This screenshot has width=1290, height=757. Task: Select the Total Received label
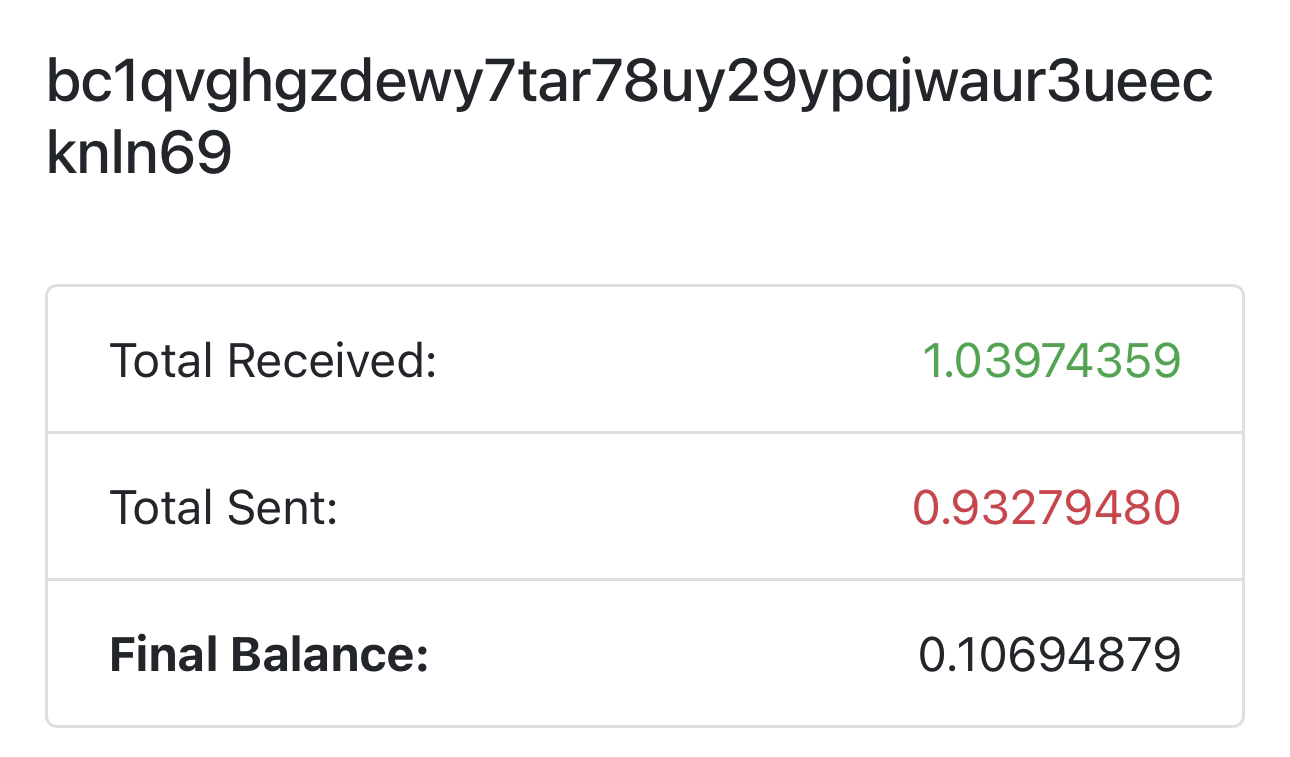[x=273, y=360]
